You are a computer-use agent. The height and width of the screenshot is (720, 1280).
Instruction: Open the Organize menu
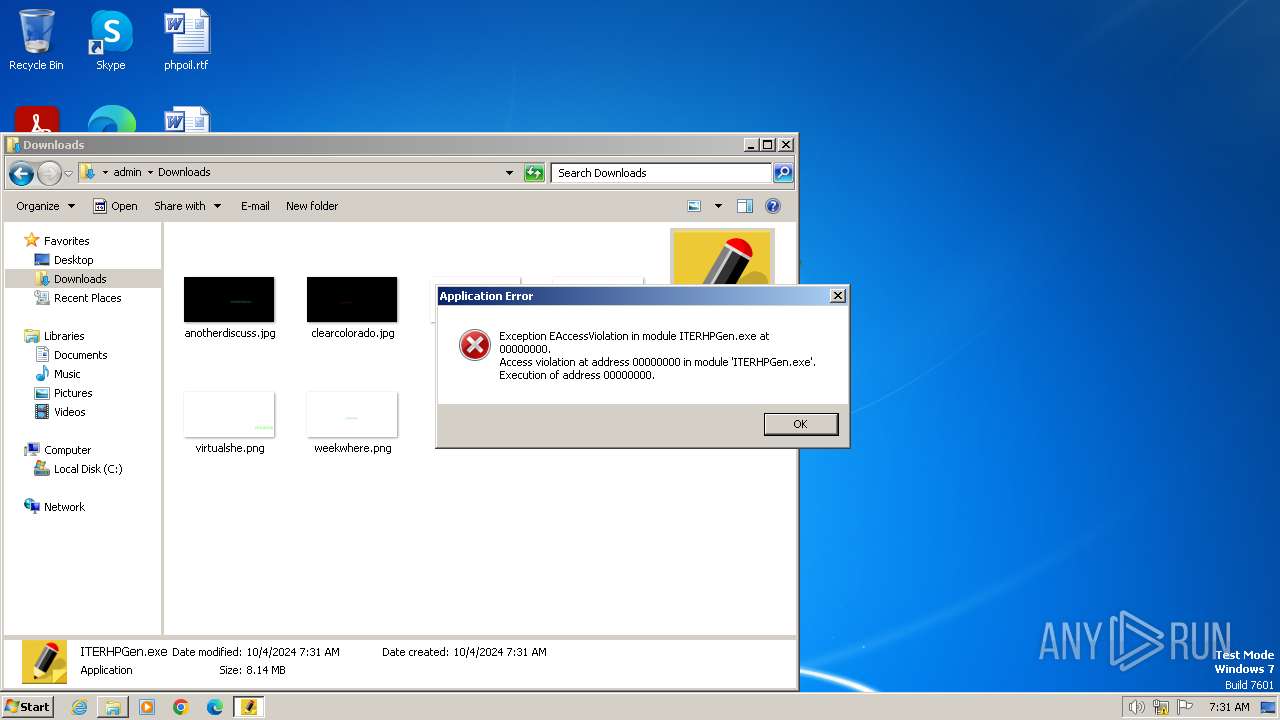pyautogui.click(x=45, y=206)
